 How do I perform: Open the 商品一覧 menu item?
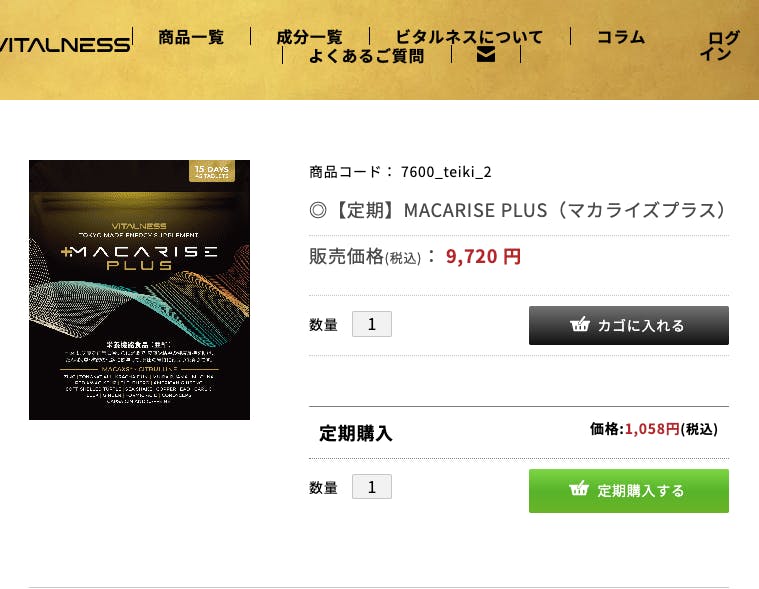tap(191, 37)
